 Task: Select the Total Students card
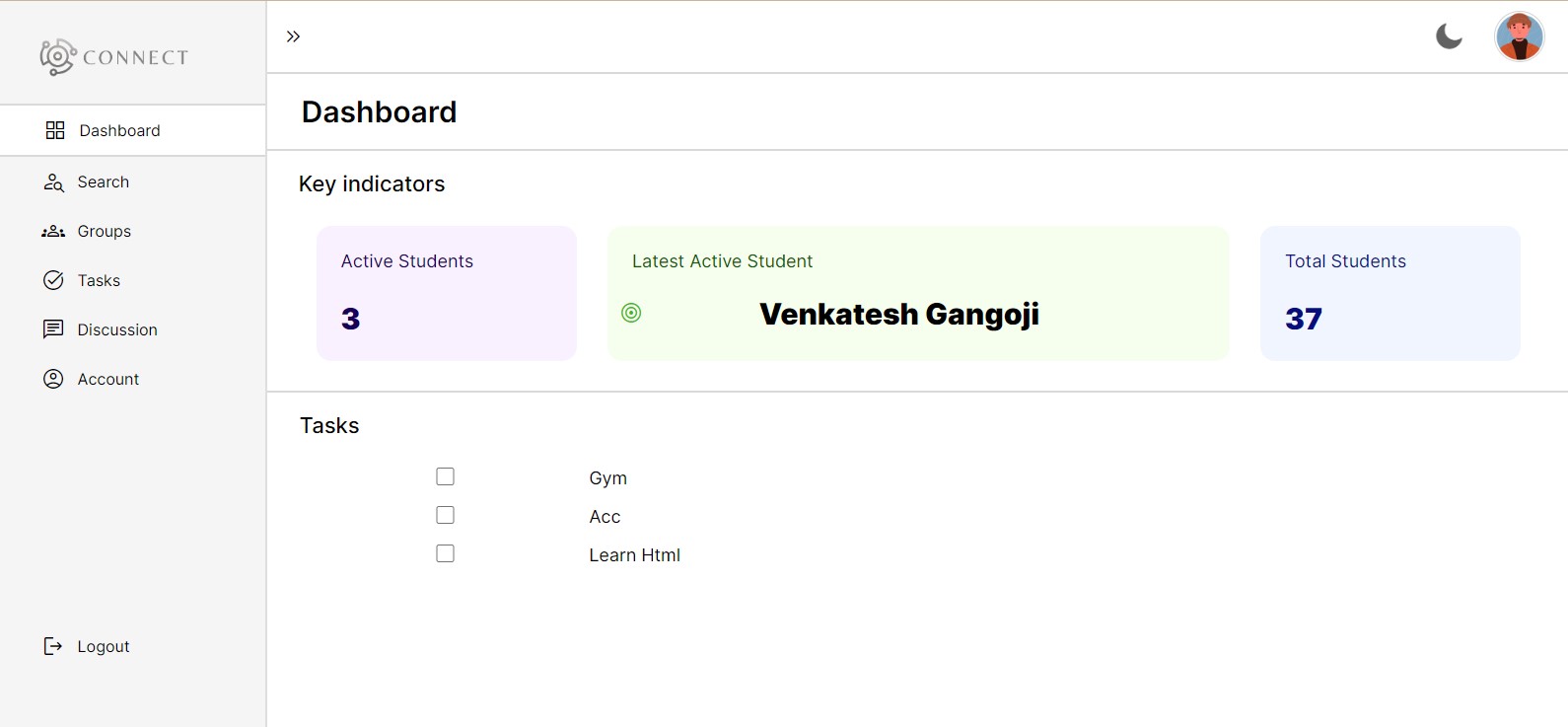[x=1390, y=293]
